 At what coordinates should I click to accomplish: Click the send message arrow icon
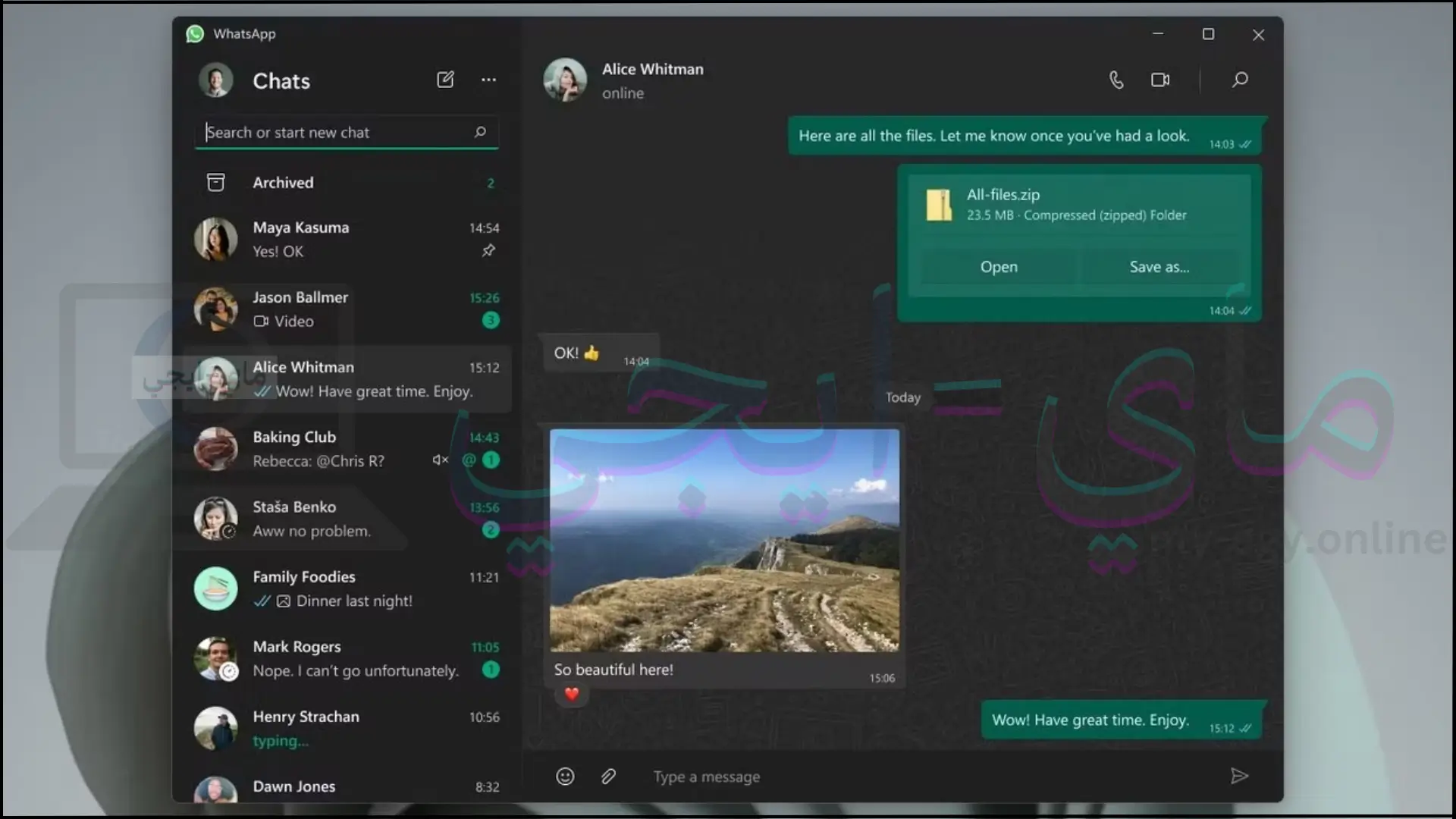(x=1239, y=776)
